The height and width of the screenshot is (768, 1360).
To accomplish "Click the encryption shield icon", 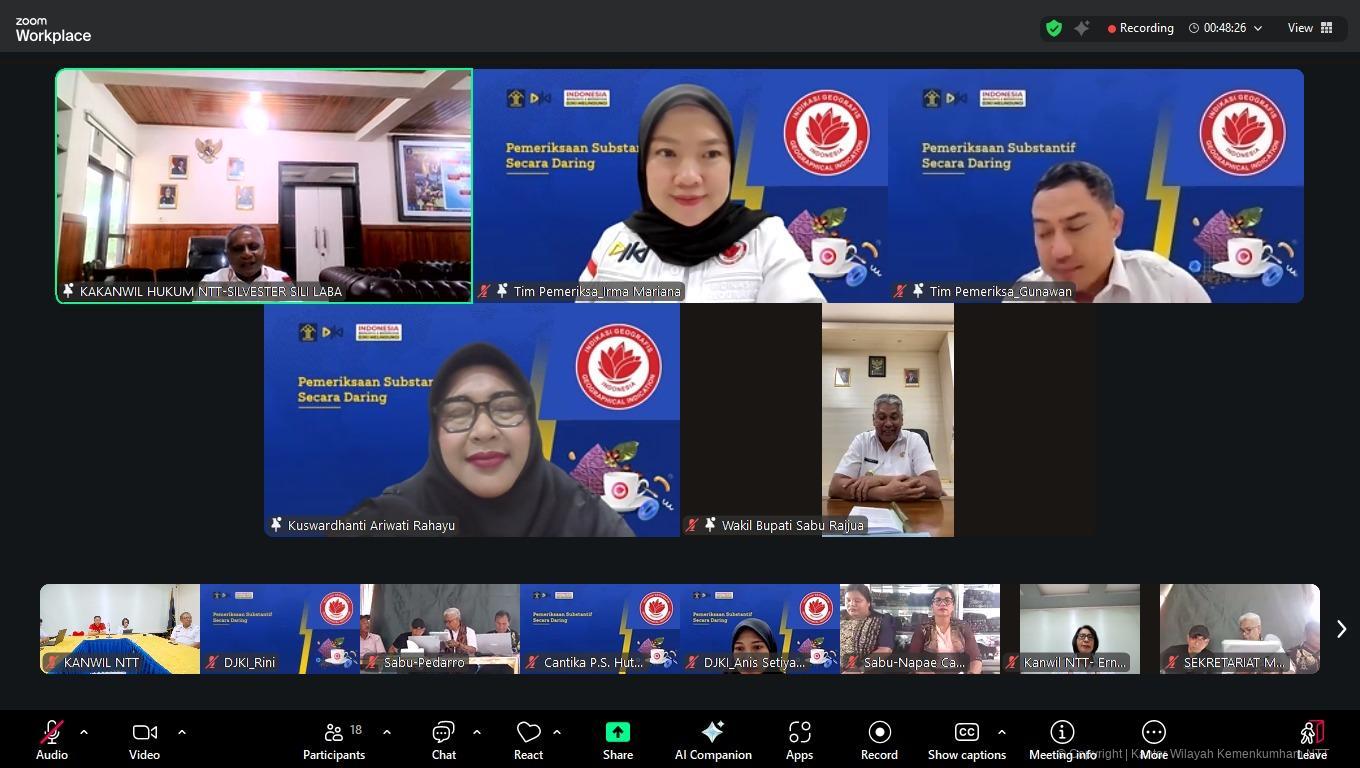I will click(1053, 28).
